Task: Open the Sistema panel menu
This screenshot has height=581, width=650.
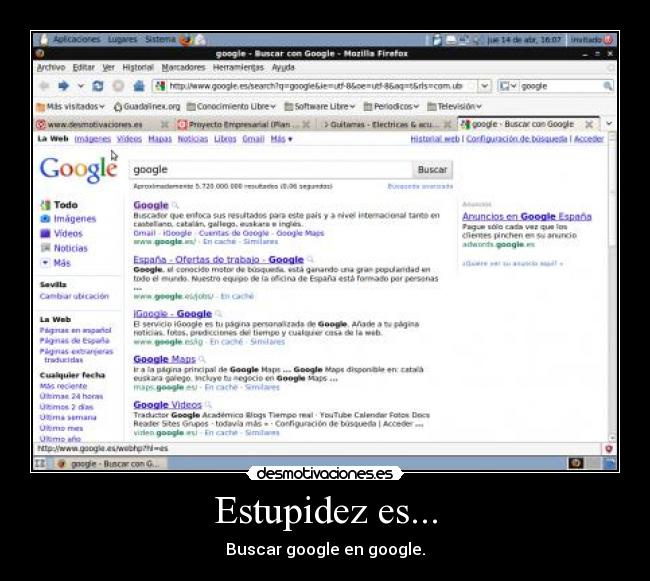Action: pyautogui.click(x=160, y=39)
